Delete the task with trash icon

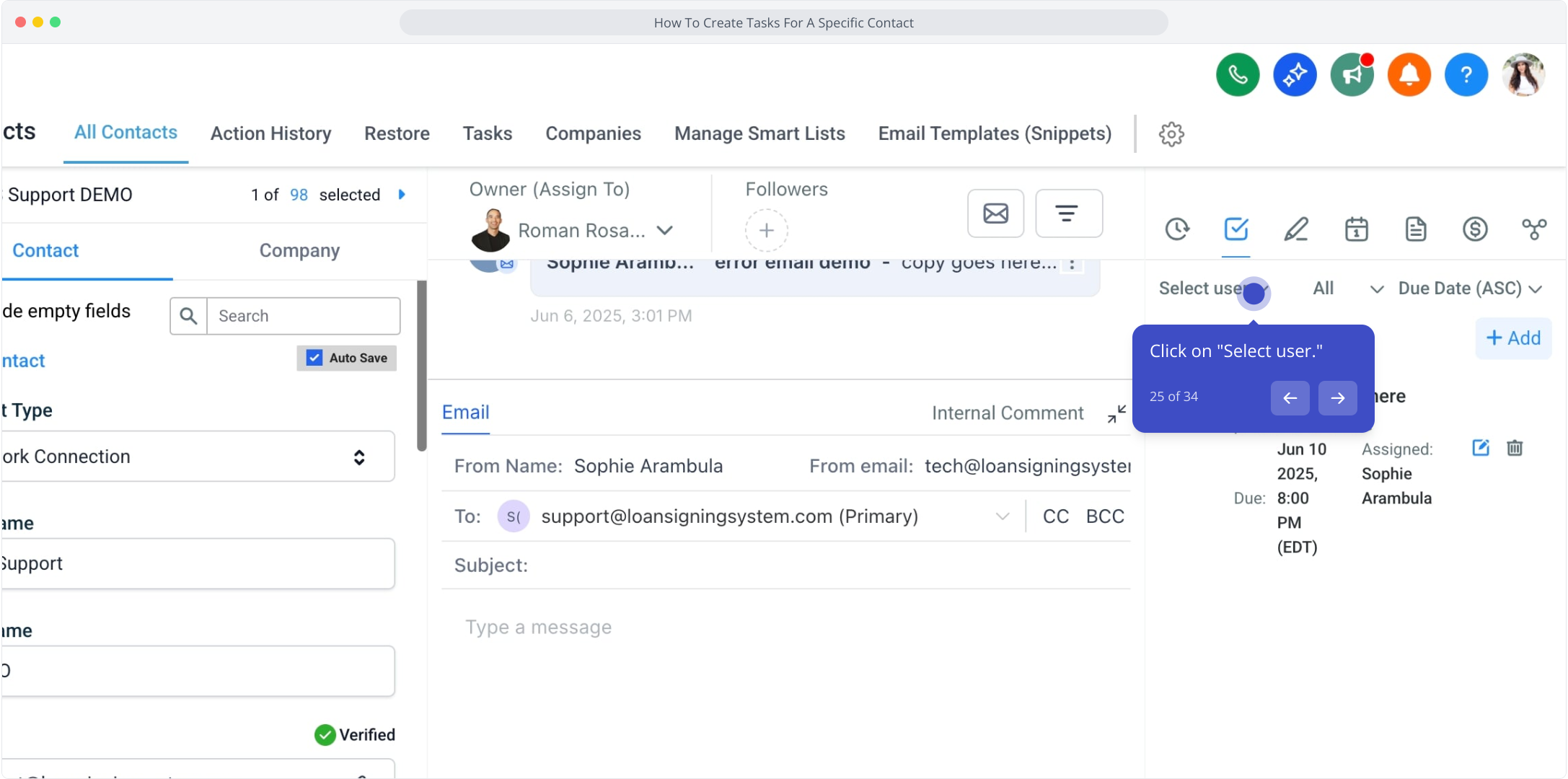[1515, 448]
